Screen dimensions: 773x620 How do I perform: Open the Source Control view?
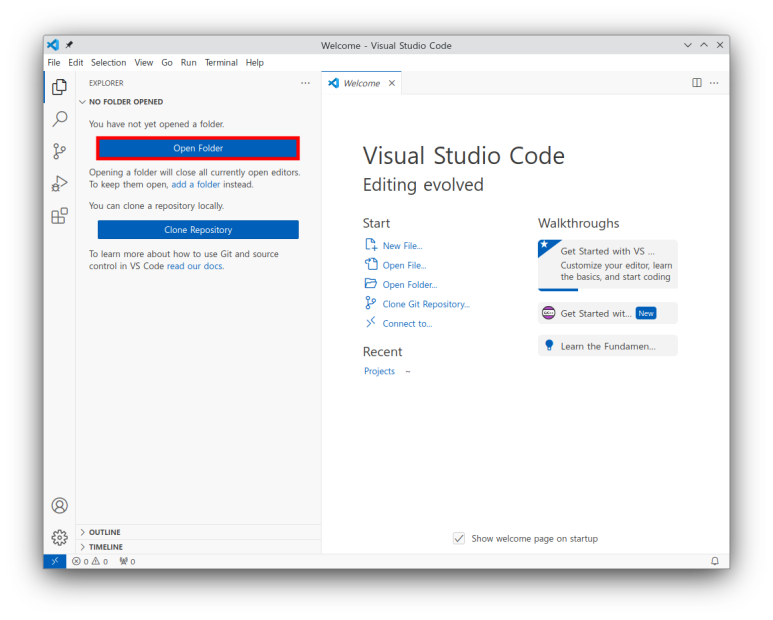[60, 151]
